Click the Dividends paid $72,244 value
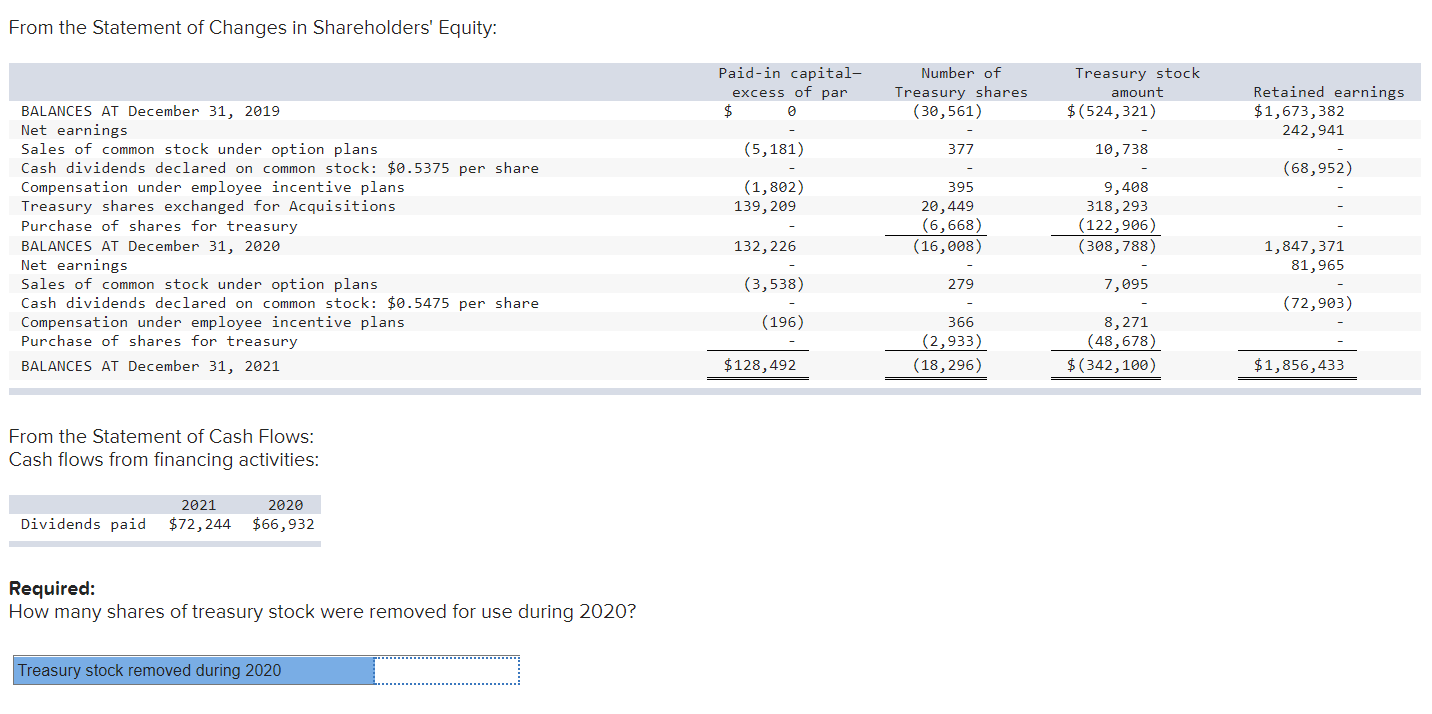This screenshot has height=714, width=1432. pos(199,523)
